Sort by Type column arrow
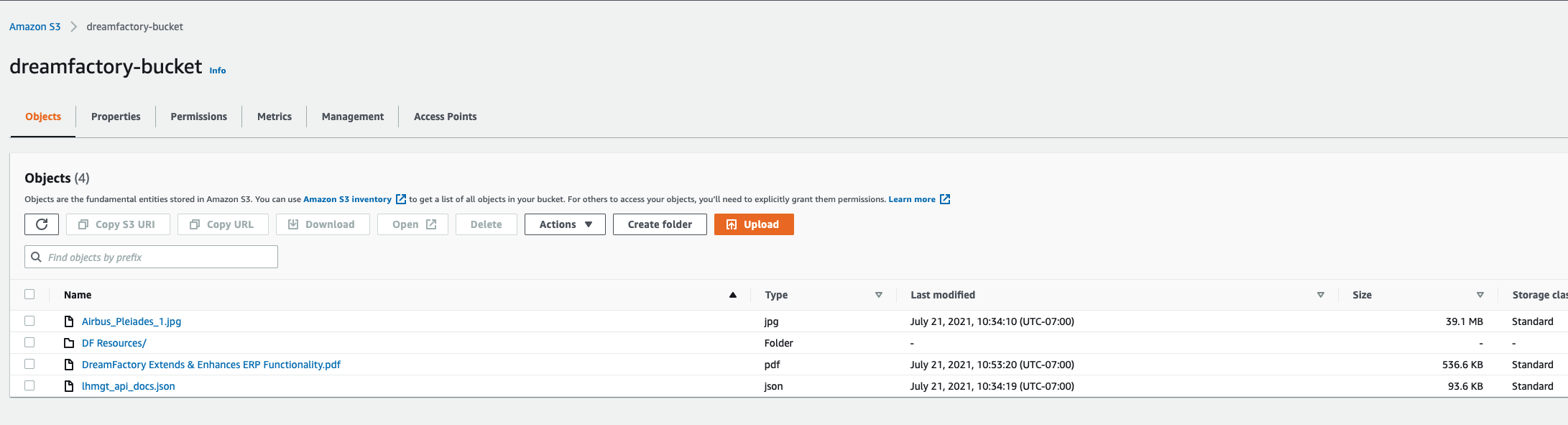This screenshot has width=1568, height=425. pos(878,295)
